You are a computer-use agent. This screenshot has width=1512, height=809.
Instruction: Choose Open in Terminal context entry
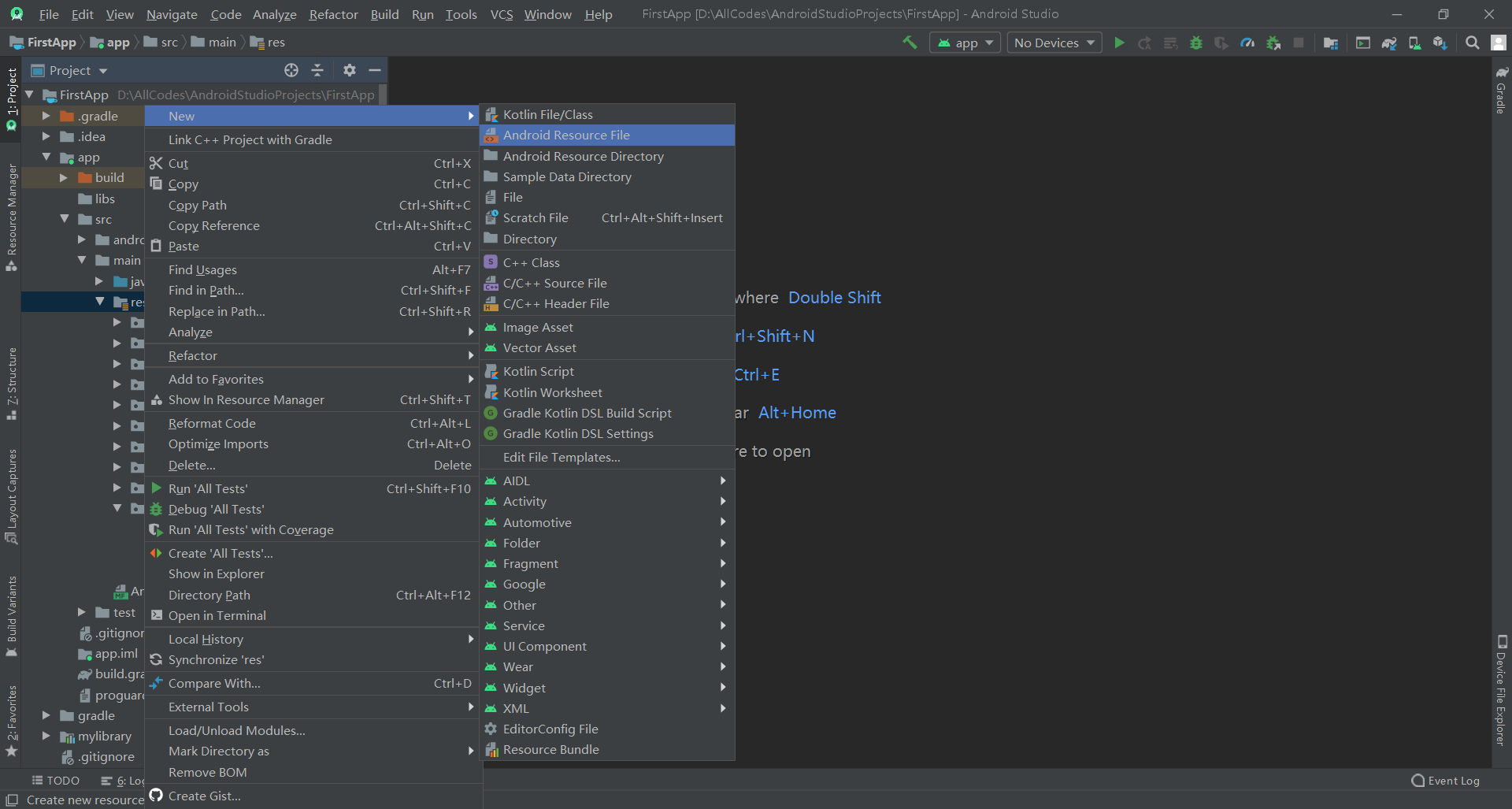[x=313, y=615]
